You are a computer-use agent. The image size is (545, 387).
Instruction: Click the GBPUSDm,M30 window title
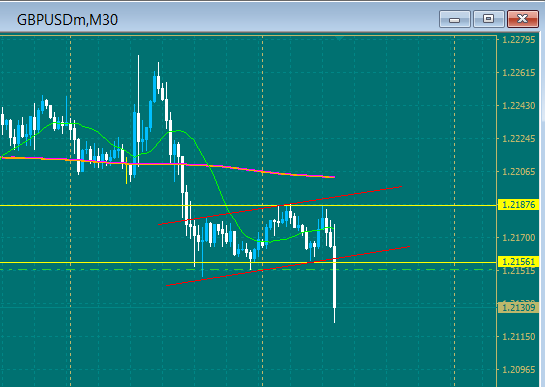pyautogui.click(x=67, y=20)
